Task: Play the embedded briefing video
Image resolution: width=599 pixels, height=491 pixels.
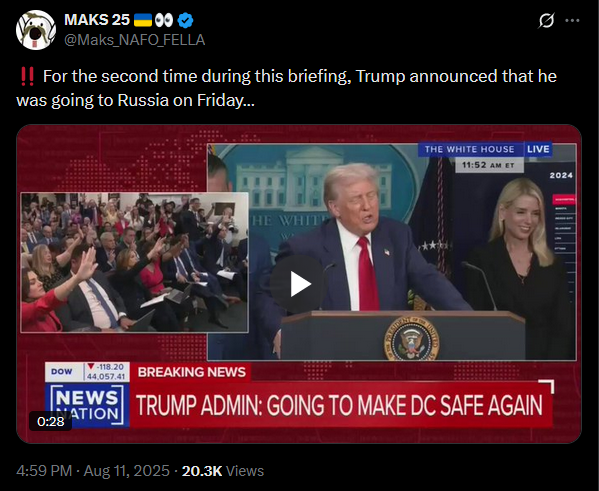Action: pos(298,284)
